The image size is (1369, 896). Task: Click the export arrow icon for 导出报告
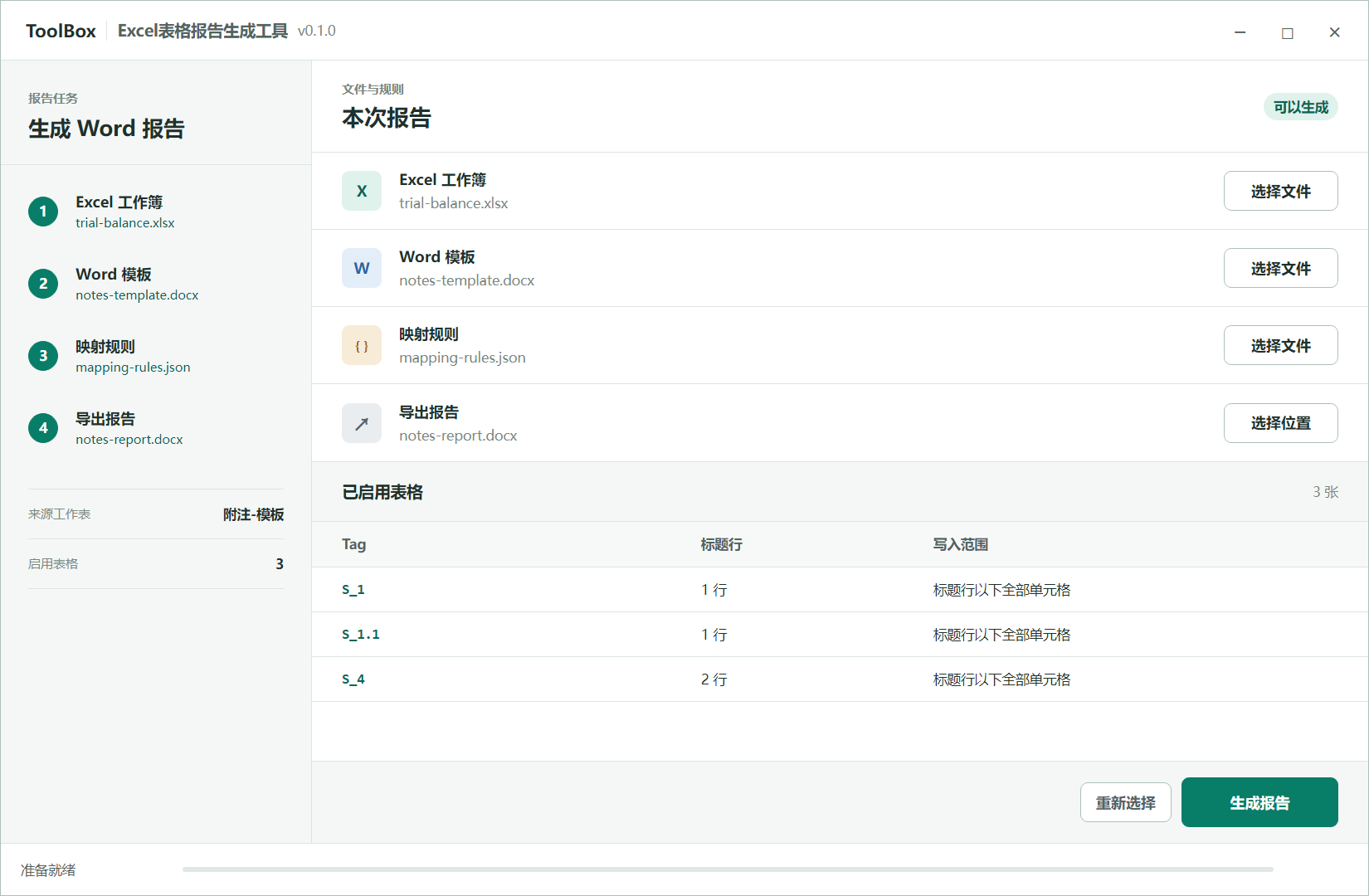(x=362, y=423)
